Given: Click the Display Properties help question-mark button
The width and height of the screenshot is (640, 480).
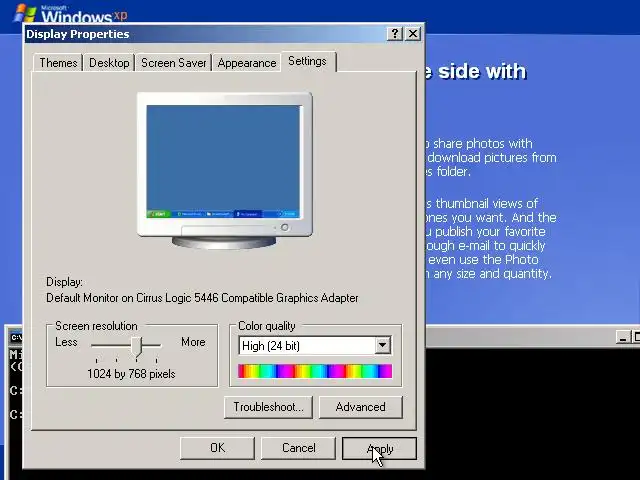Looking at the screenshot, I should [x=395, y=33].
